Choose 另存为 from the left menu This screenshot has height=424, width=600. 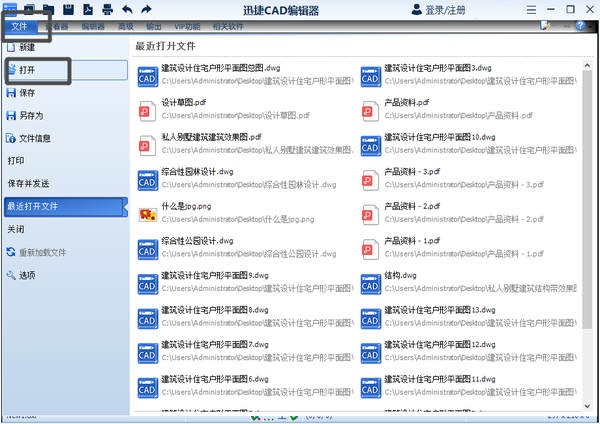(30, 115)
